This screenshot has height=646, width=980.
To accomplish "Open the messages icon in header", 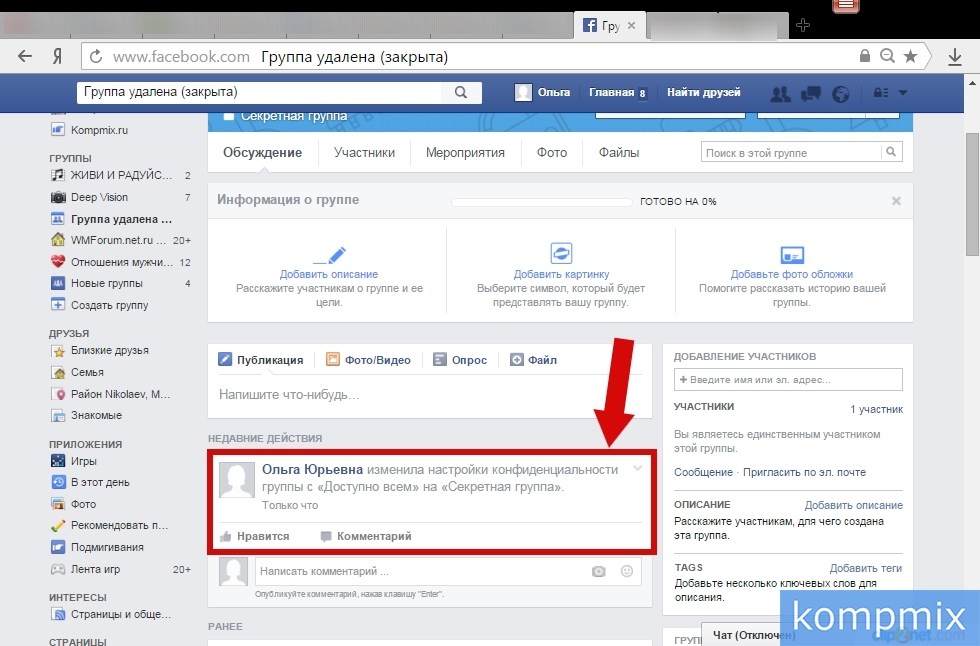I will point(811,93).
